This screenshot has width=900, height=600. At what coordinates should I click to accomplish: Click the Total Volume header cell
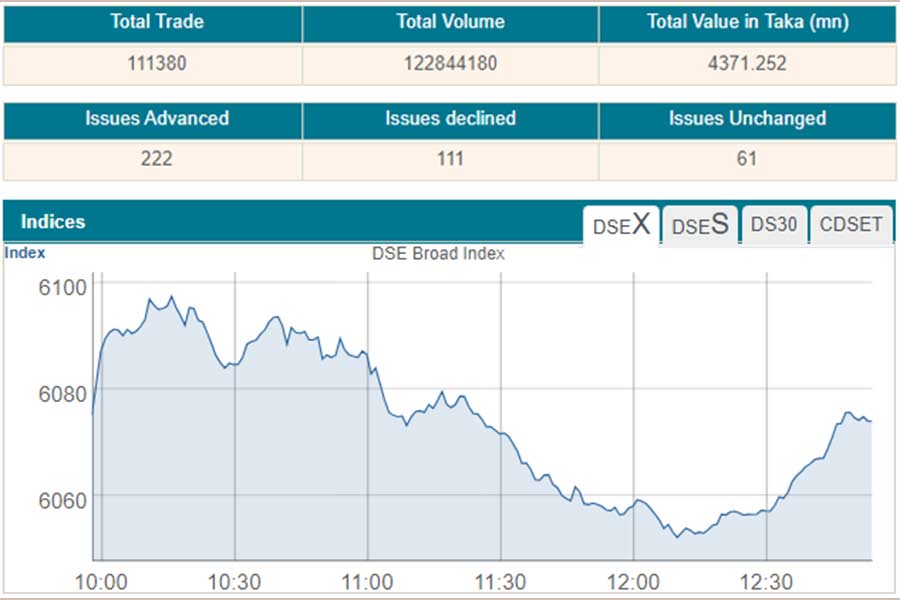450,22
